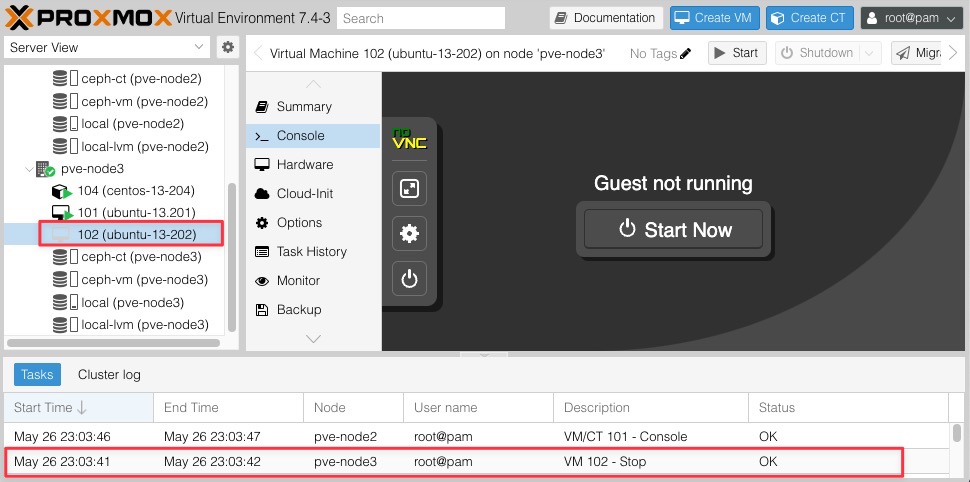Sort by the Start Time column header

coord(79,408)
